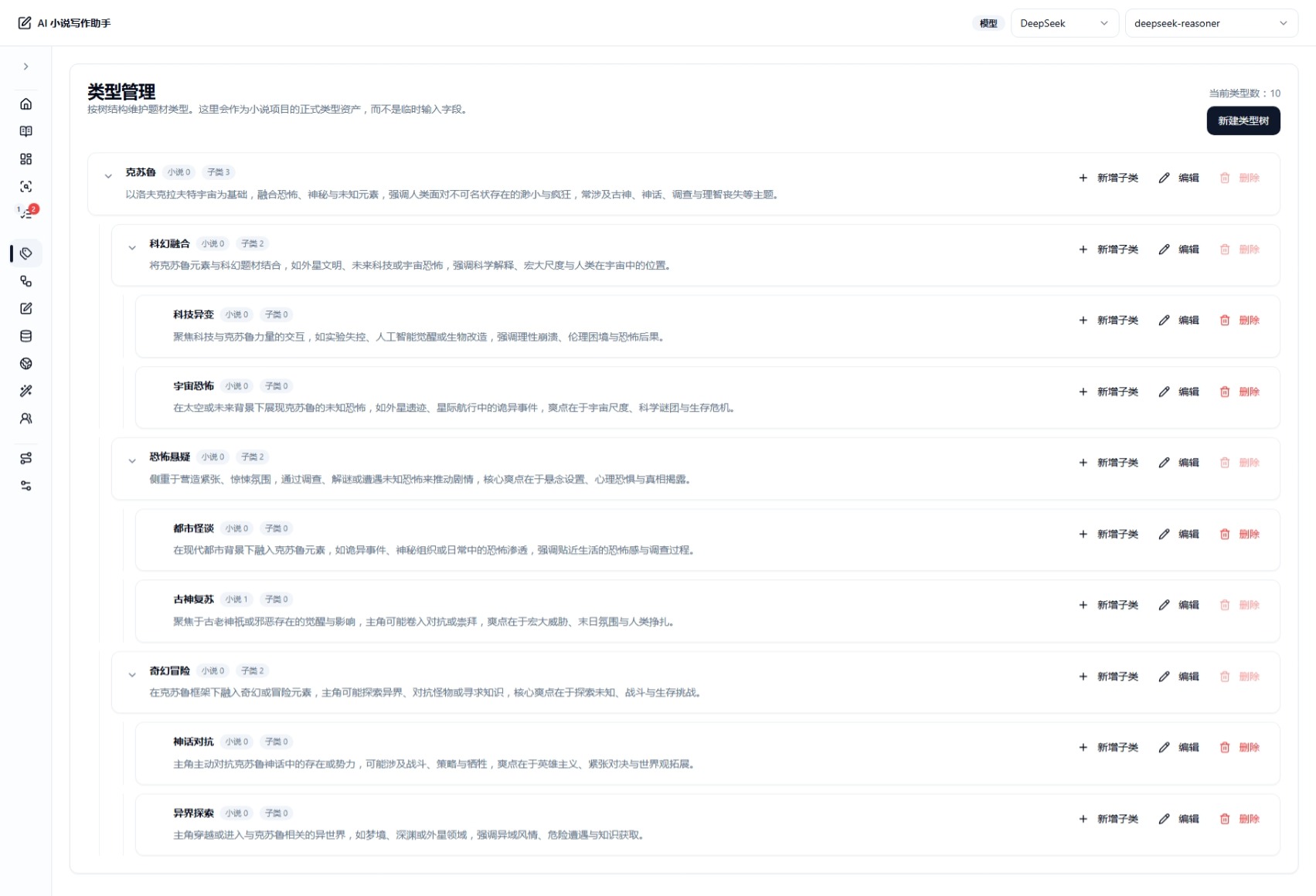Open the DeepSeek provider dropdown
Screen dimensions: 1316x896
[1063, 23]
